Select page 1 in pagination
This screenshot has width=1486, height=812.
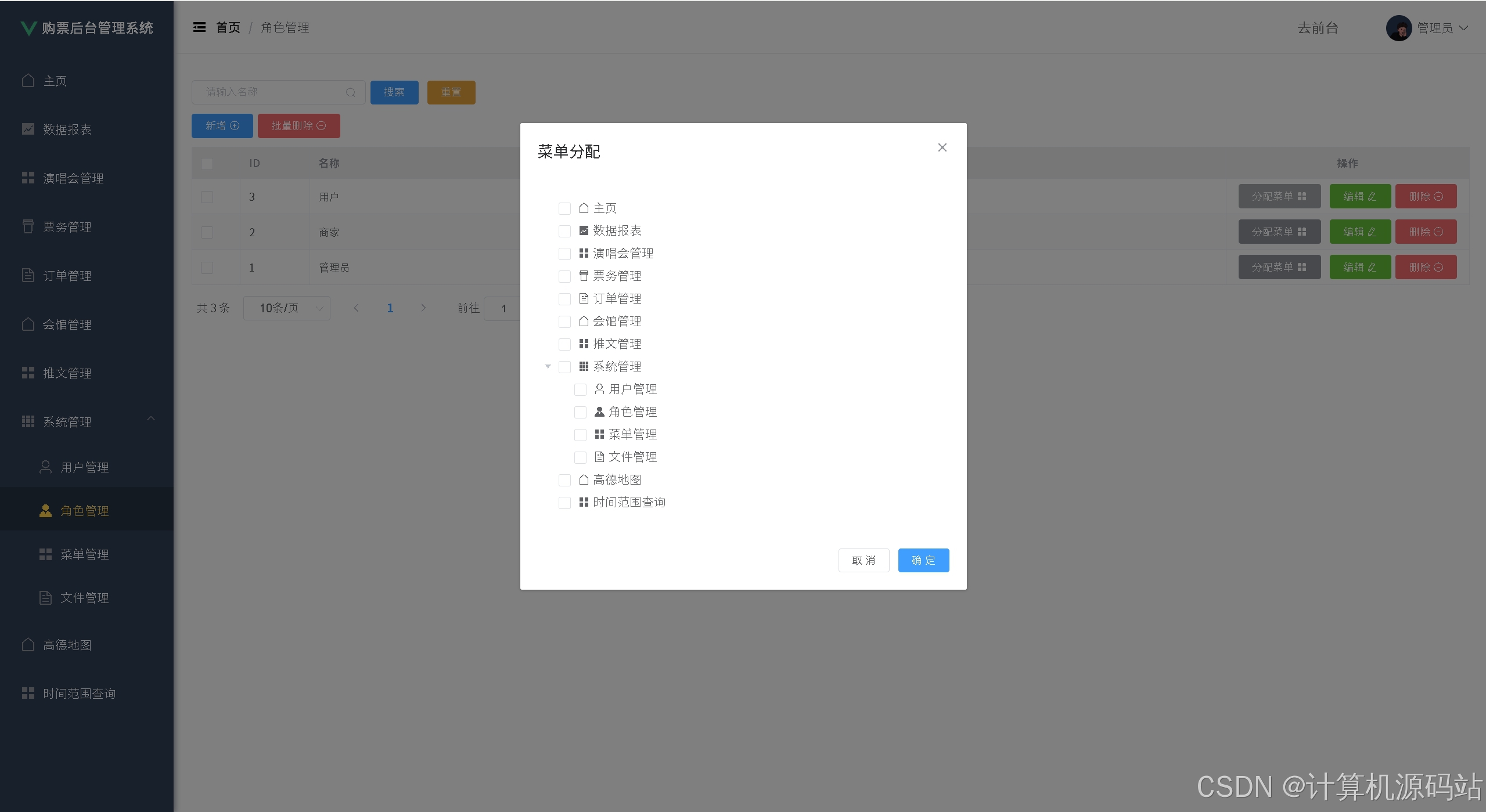tap(390, 308)
